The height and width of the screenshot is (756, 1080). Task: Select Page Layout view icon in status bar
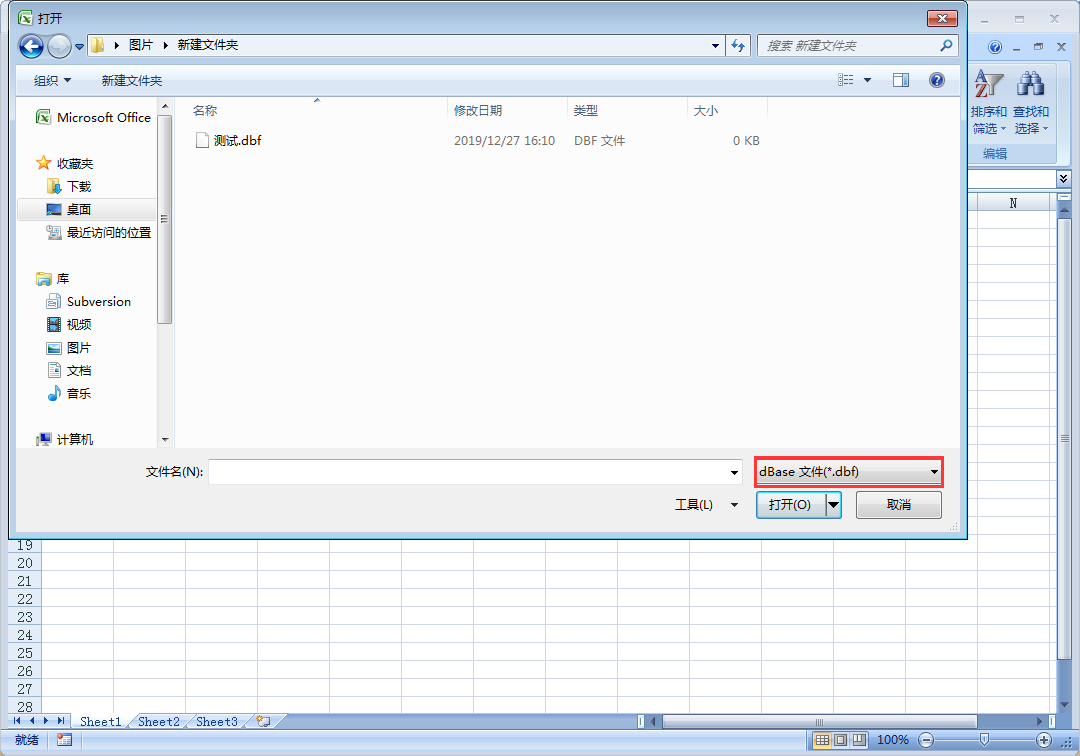pos(838,740)
